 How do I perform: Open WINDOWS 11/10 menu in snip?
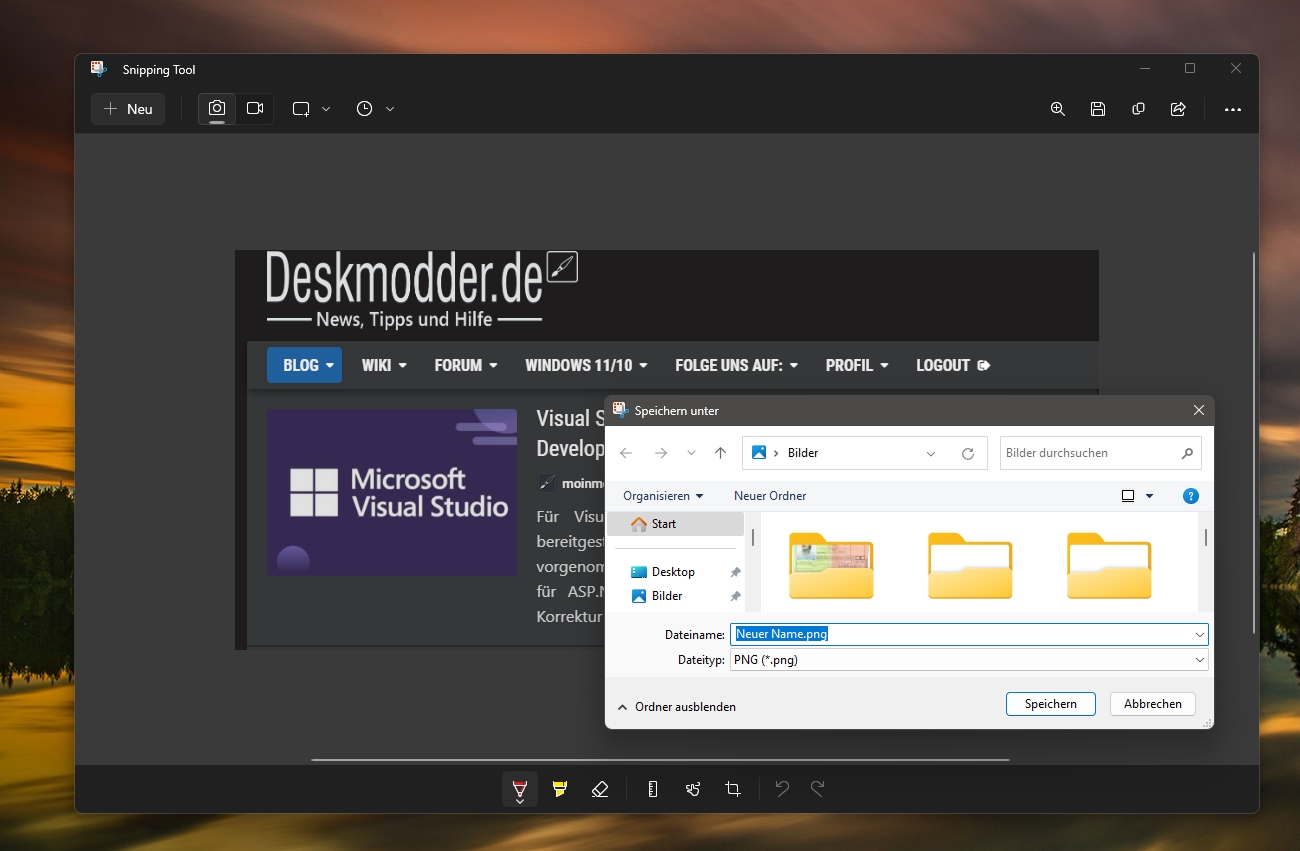[586, 365]
